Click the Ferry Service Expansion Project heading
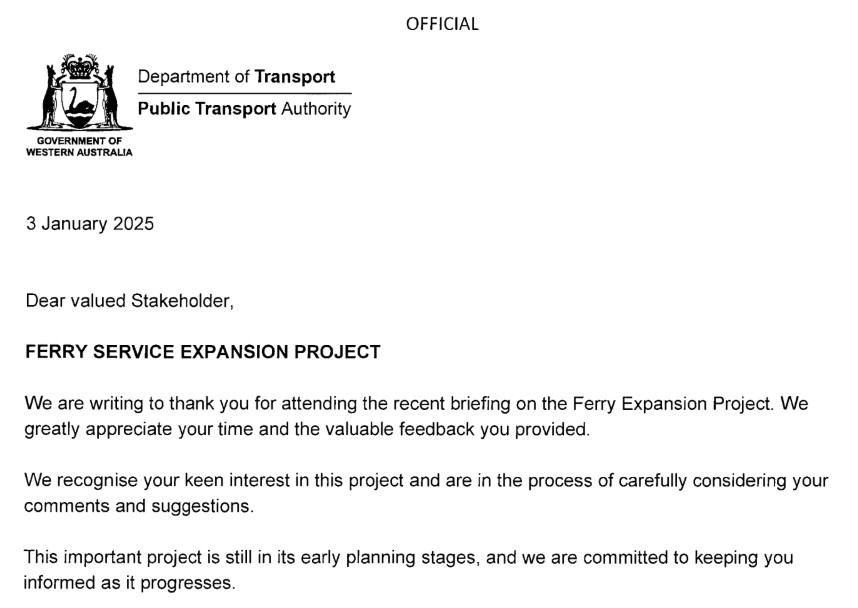 pyautogui.click(x=203, y=352)
